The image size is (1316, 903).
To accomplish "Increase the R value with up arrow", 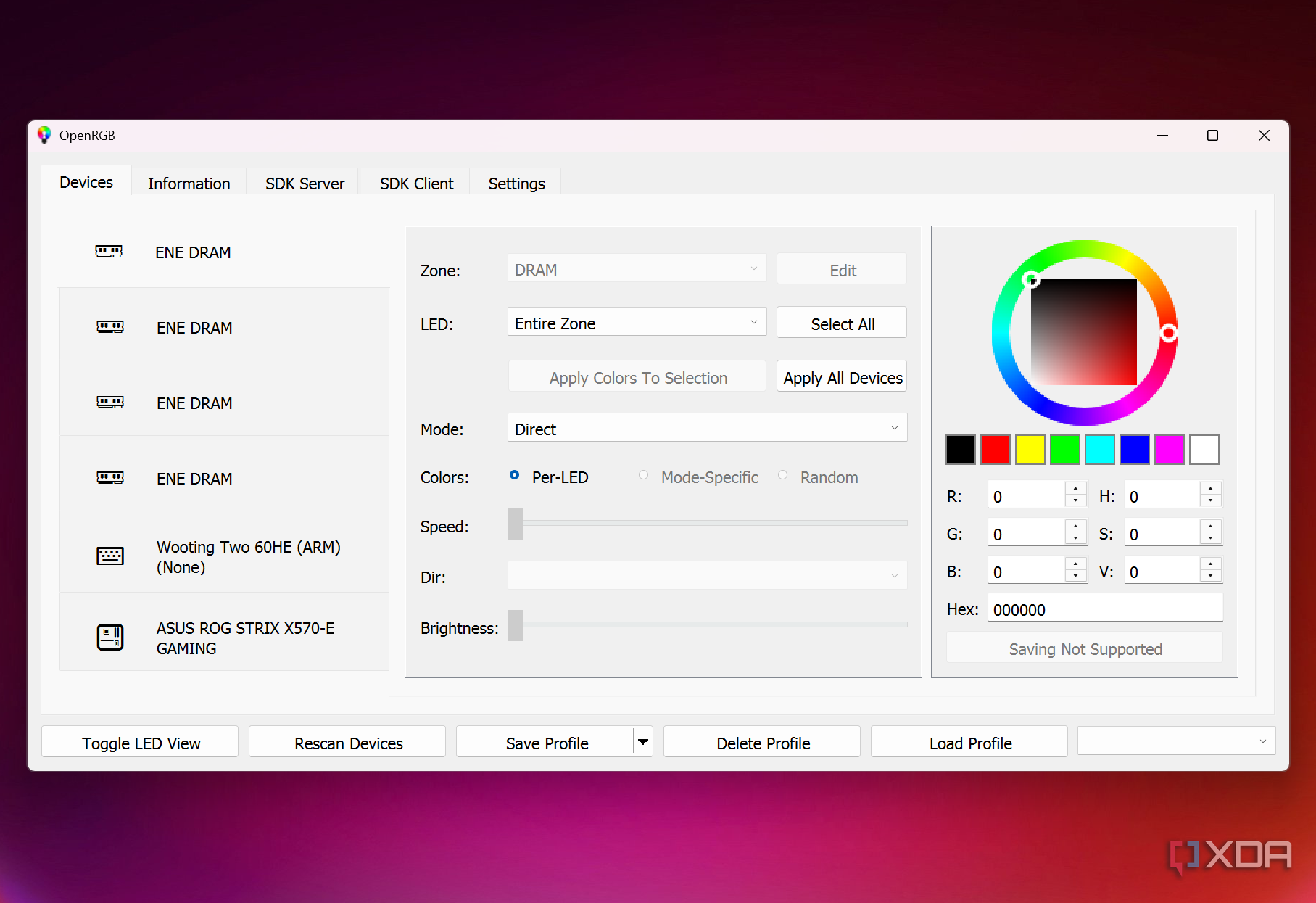I will (x=1076, y=489).
